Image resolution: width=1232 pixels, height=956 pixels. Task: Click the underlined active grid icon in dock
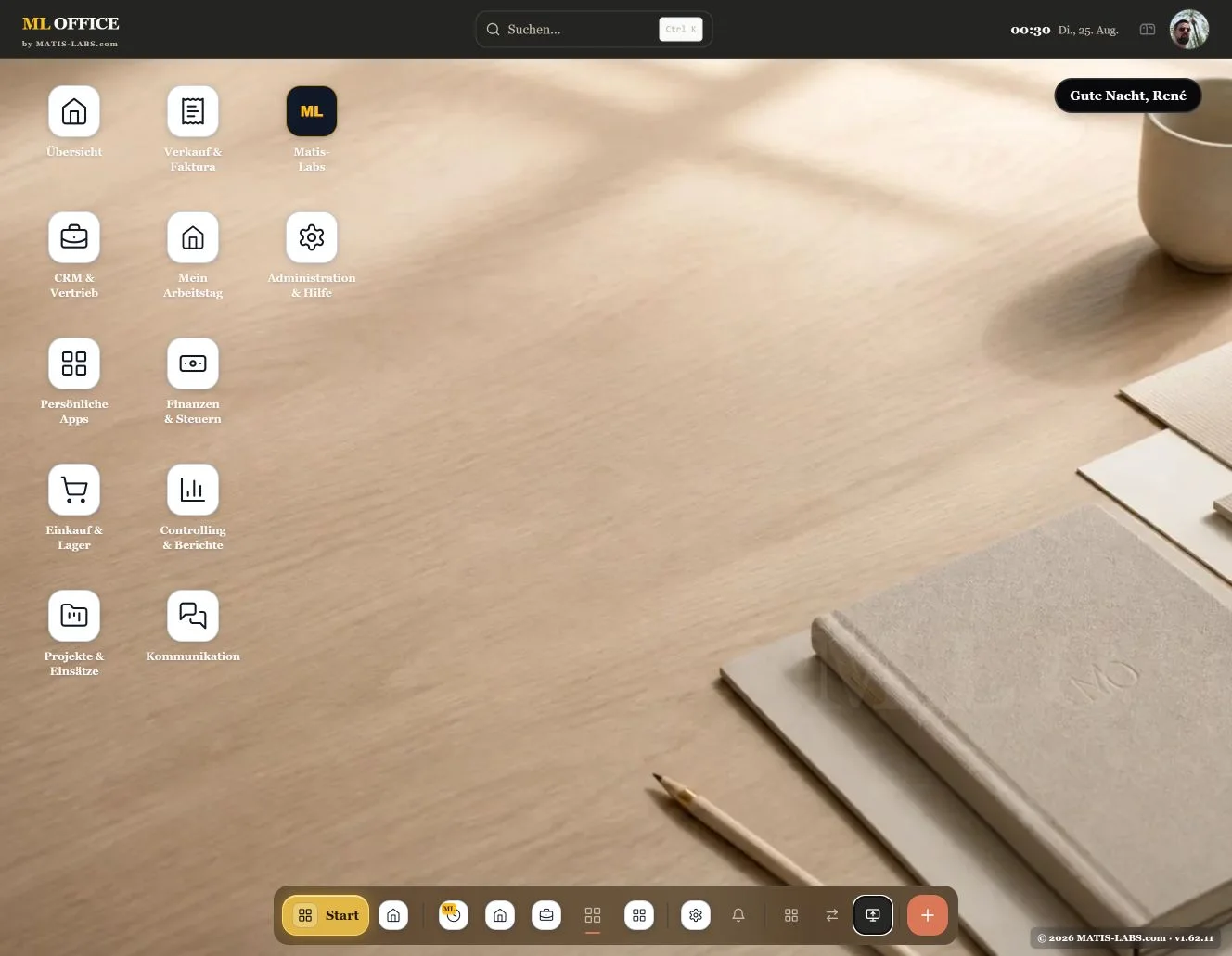pos(593,915)
